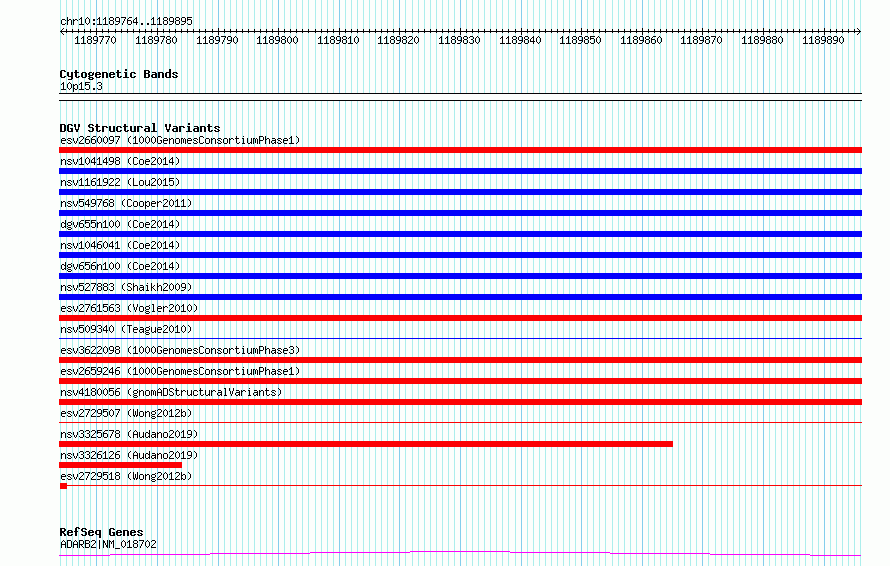Click ruler position 1189890
The width and height of the screenshot is (890, 566).
tap(823, 40)
